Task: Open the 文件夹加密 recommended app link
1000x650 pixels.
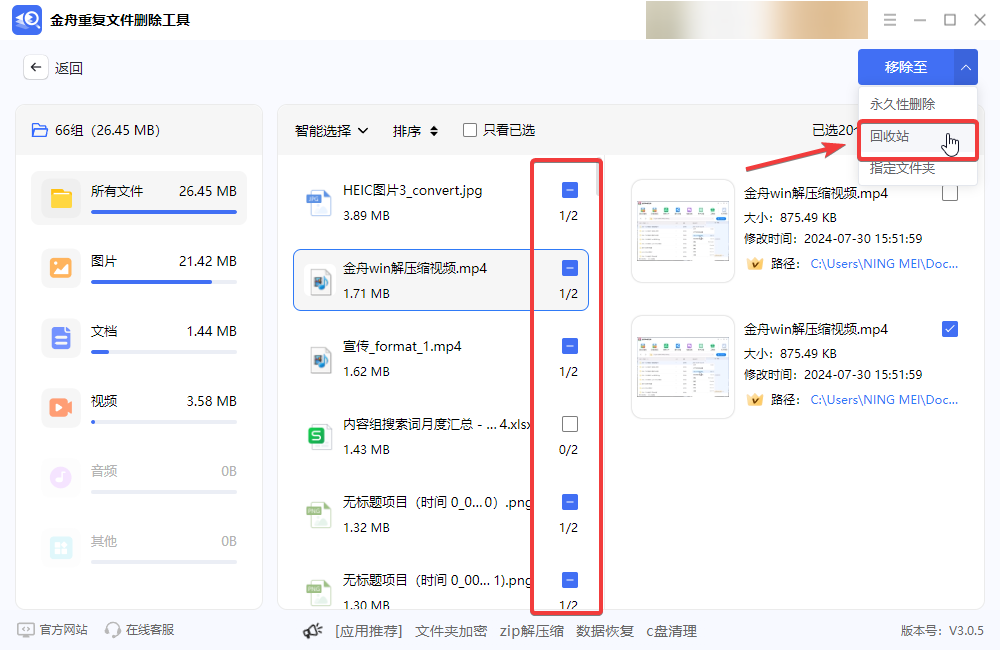Action: (451, 631)
